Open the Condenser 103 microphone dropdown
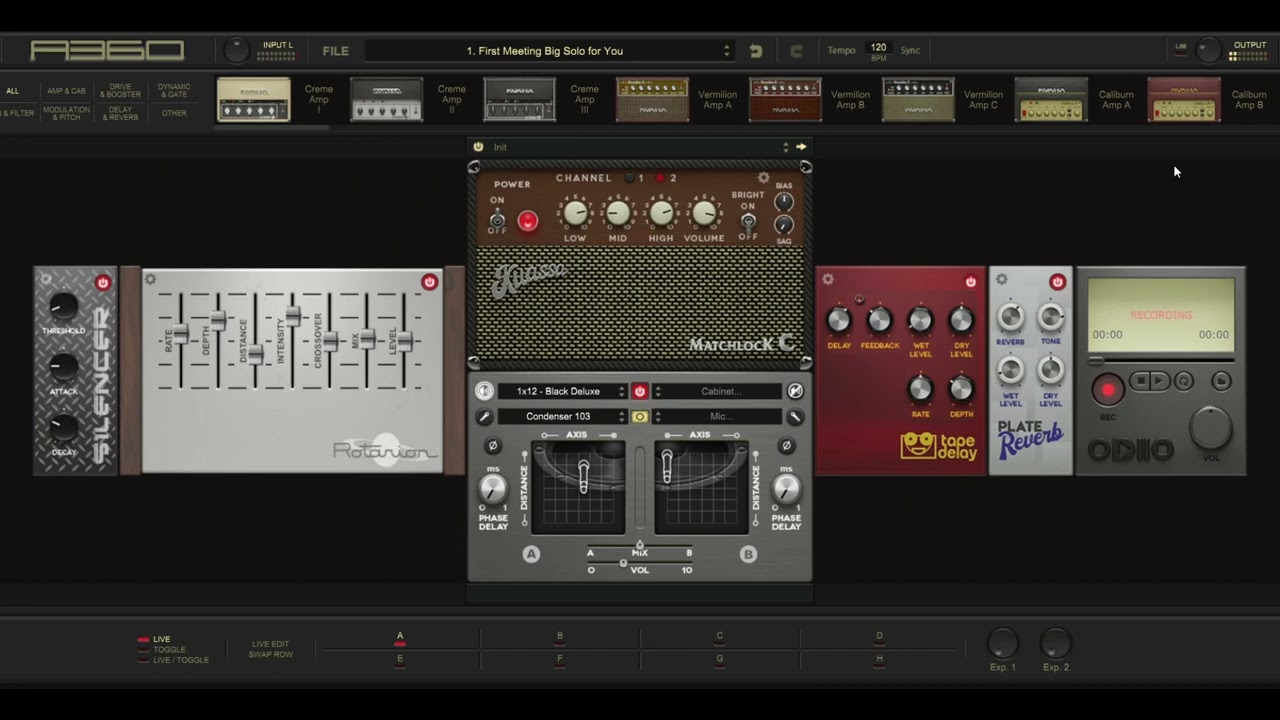 [x=562, y=416]
